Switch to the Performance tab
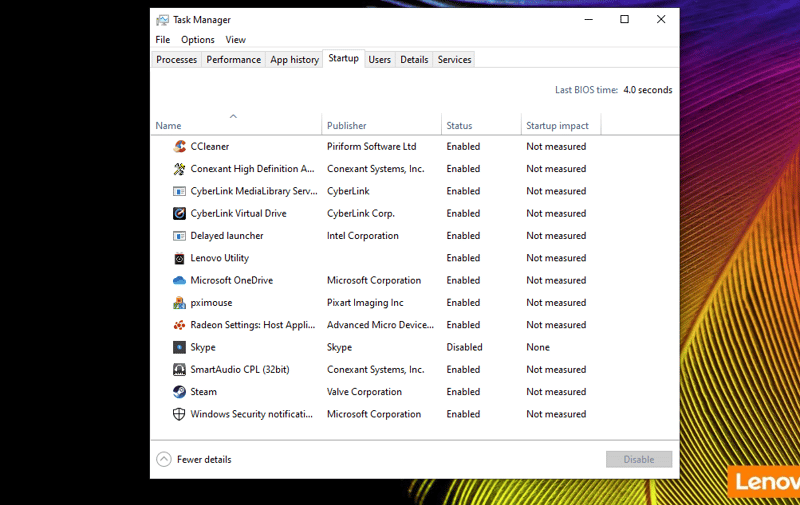This screenshot has height=505, width=800. [233, 60]
